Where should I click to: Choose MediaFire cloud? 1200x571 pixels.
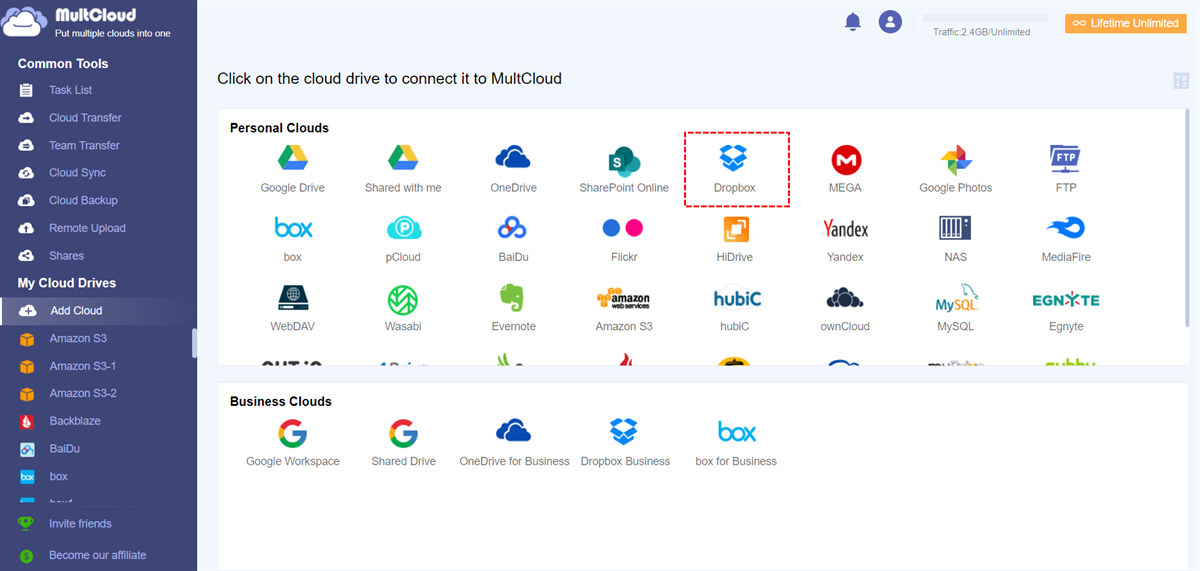coord(1066,239)
